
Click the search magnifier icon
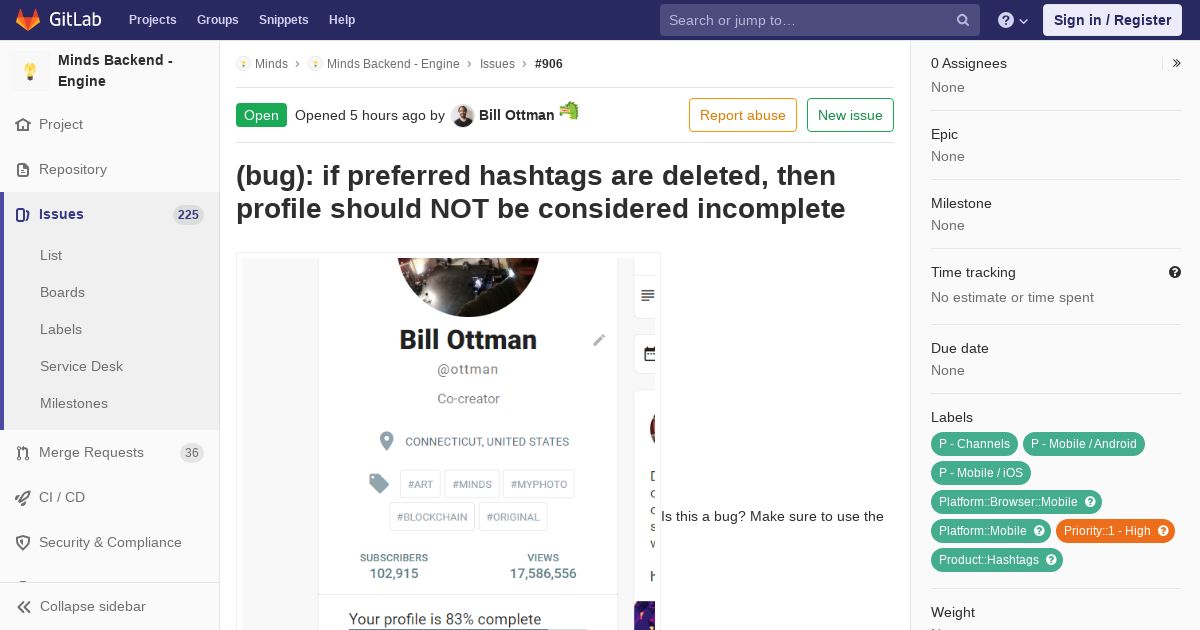click(962, 20)
